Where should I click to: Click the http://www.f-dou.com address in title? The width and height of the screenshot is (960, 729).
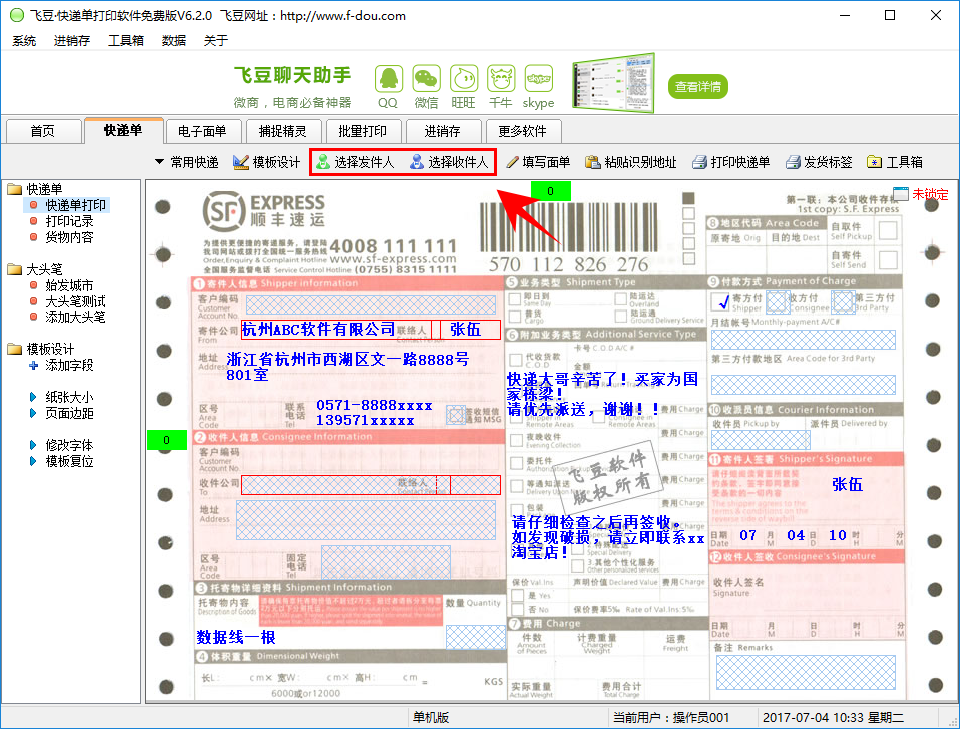[343, 16]
